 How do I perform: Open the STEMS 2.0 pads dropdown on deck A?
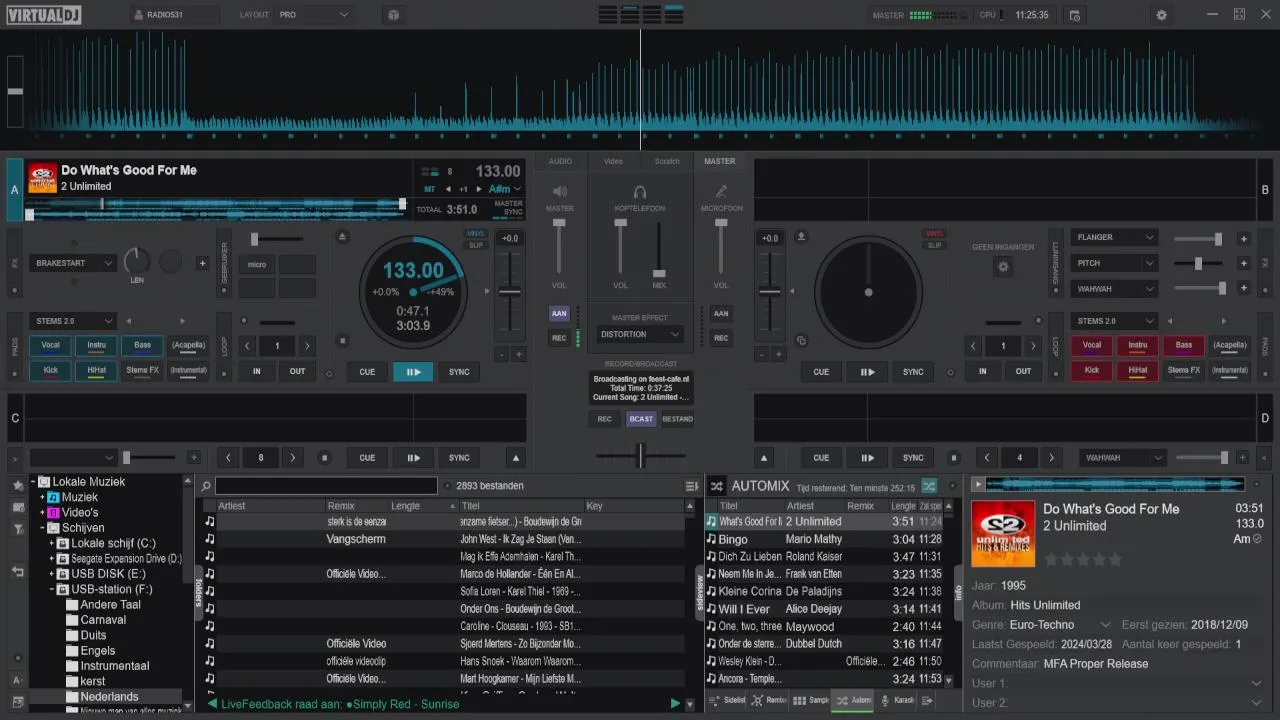[73, 321]
